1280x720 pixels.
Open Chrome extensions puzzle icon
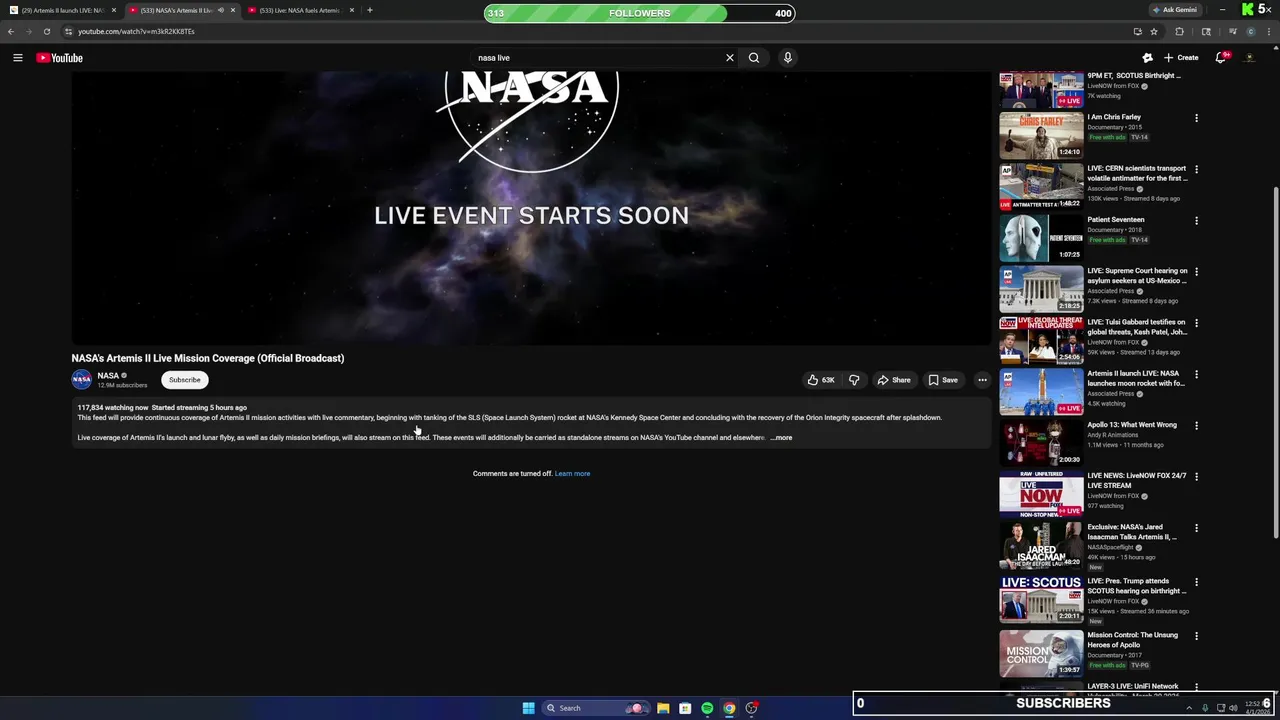[1179, 31]
